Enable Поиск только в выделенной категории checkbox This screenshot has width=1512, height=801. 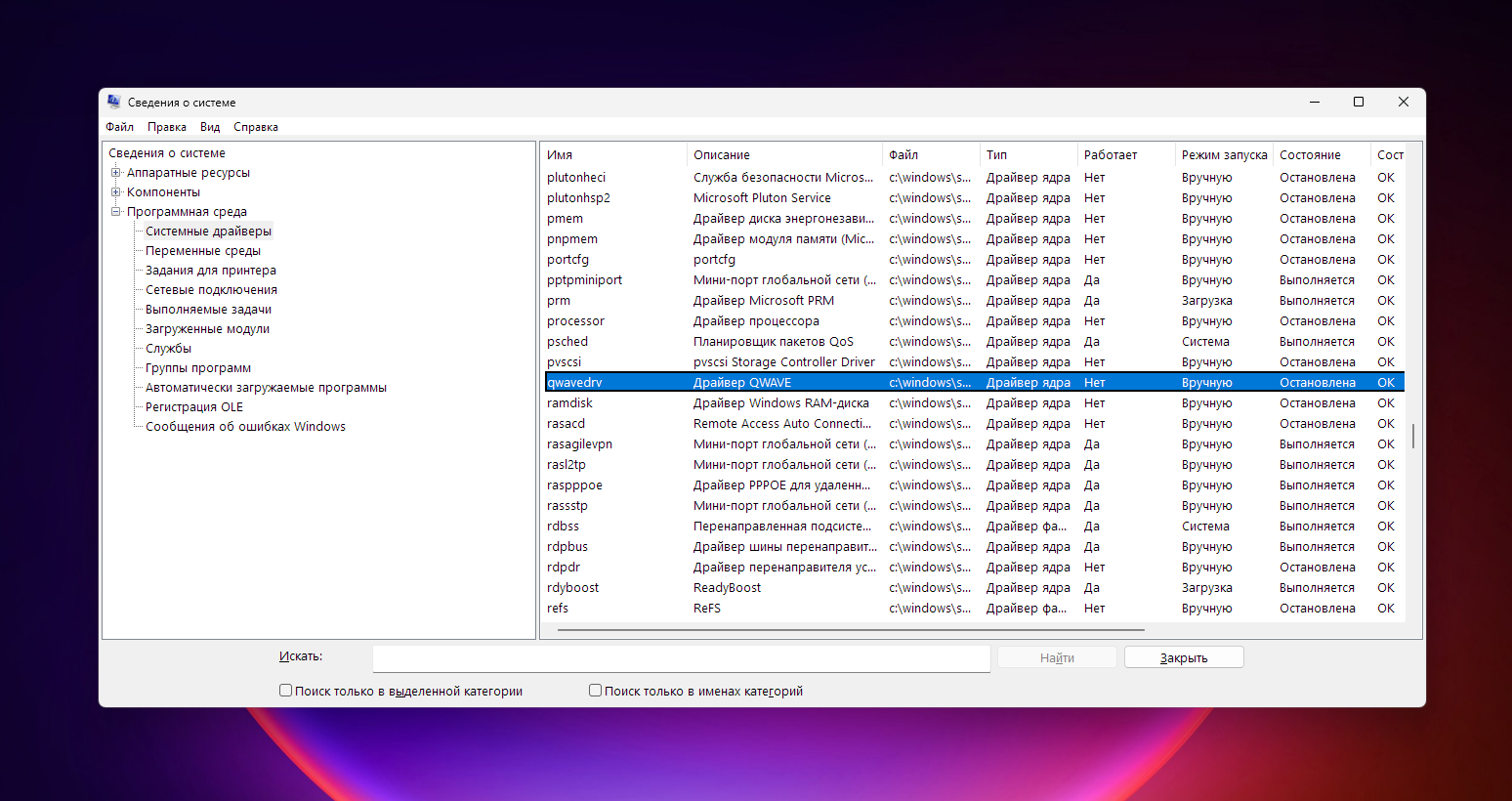(286, 691)
